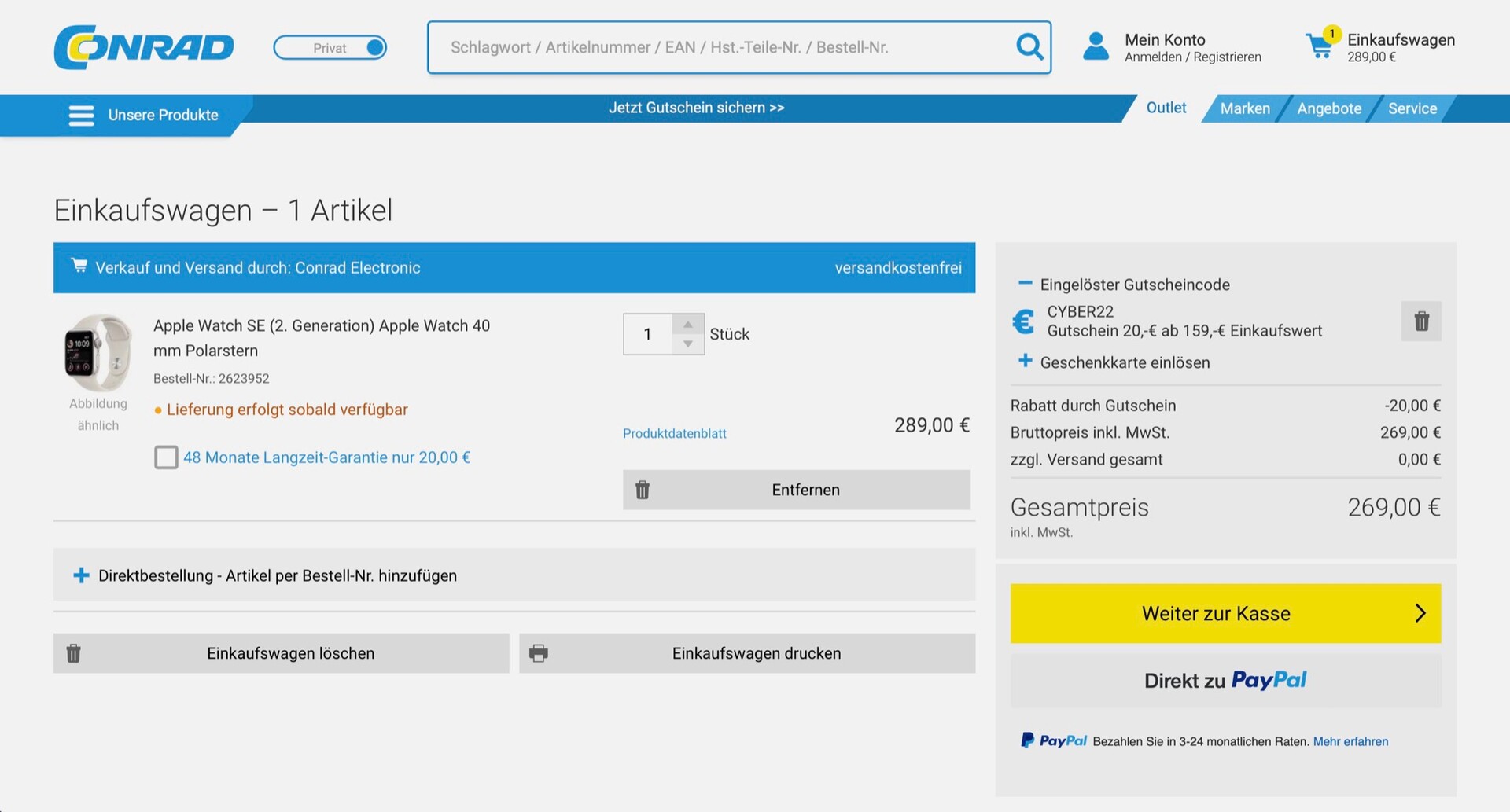Screen dimensions: 1510x812
Task: Click the printer icon for Einkaufswagen drucken
Action: coord(539,653)
